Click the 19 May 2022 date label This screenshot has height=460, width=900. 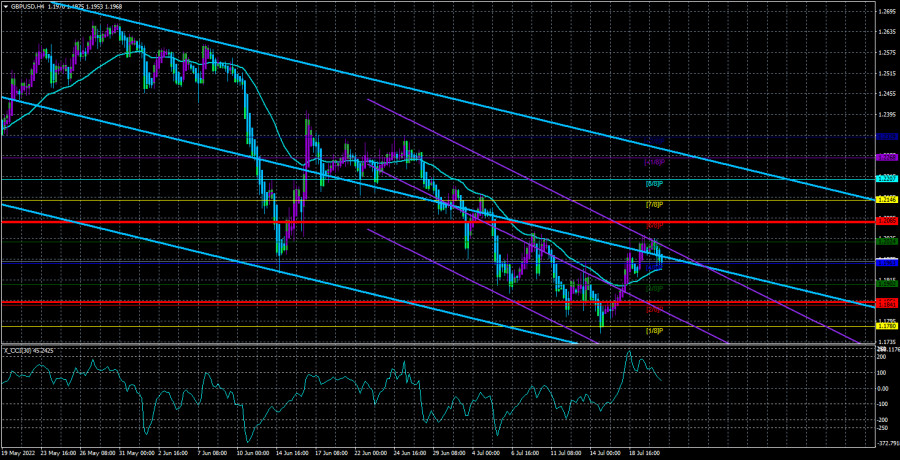click(22, 453)
